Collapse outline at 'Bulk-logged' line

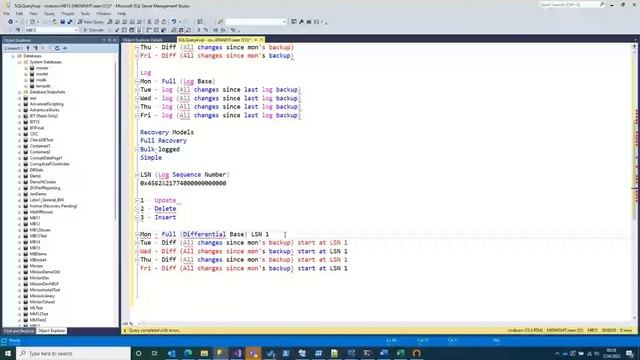pyautogui.click(x=137, y=149)
